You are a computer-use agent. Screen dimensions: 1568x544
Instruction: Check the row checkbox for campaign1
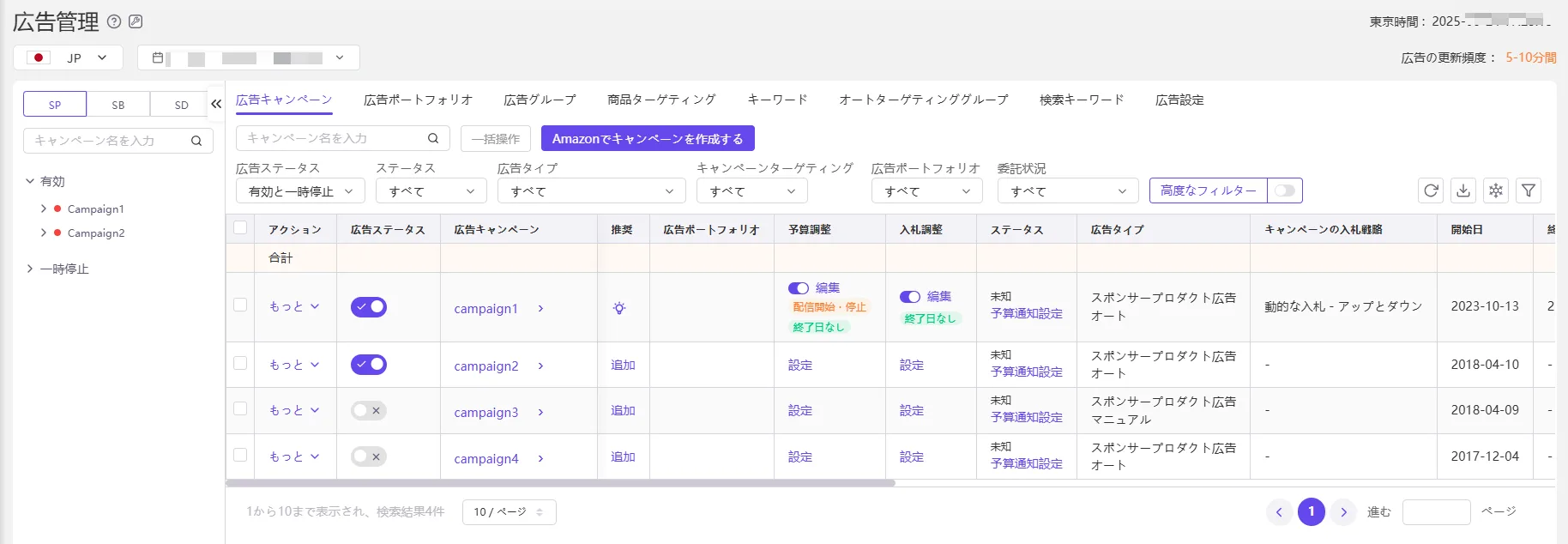[240, 305]
